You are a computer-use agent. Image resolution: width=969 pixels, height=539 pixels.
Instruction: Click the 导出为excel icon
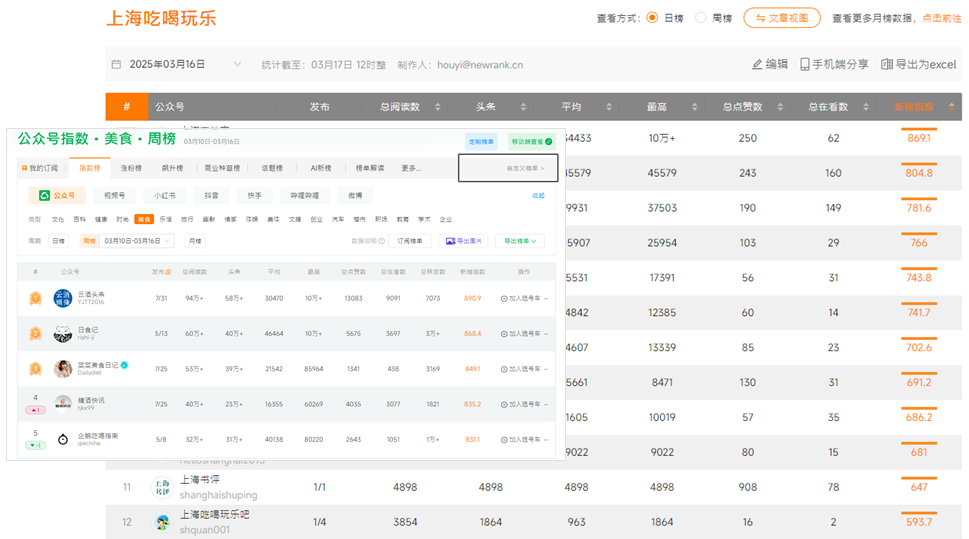click(887, 65)
